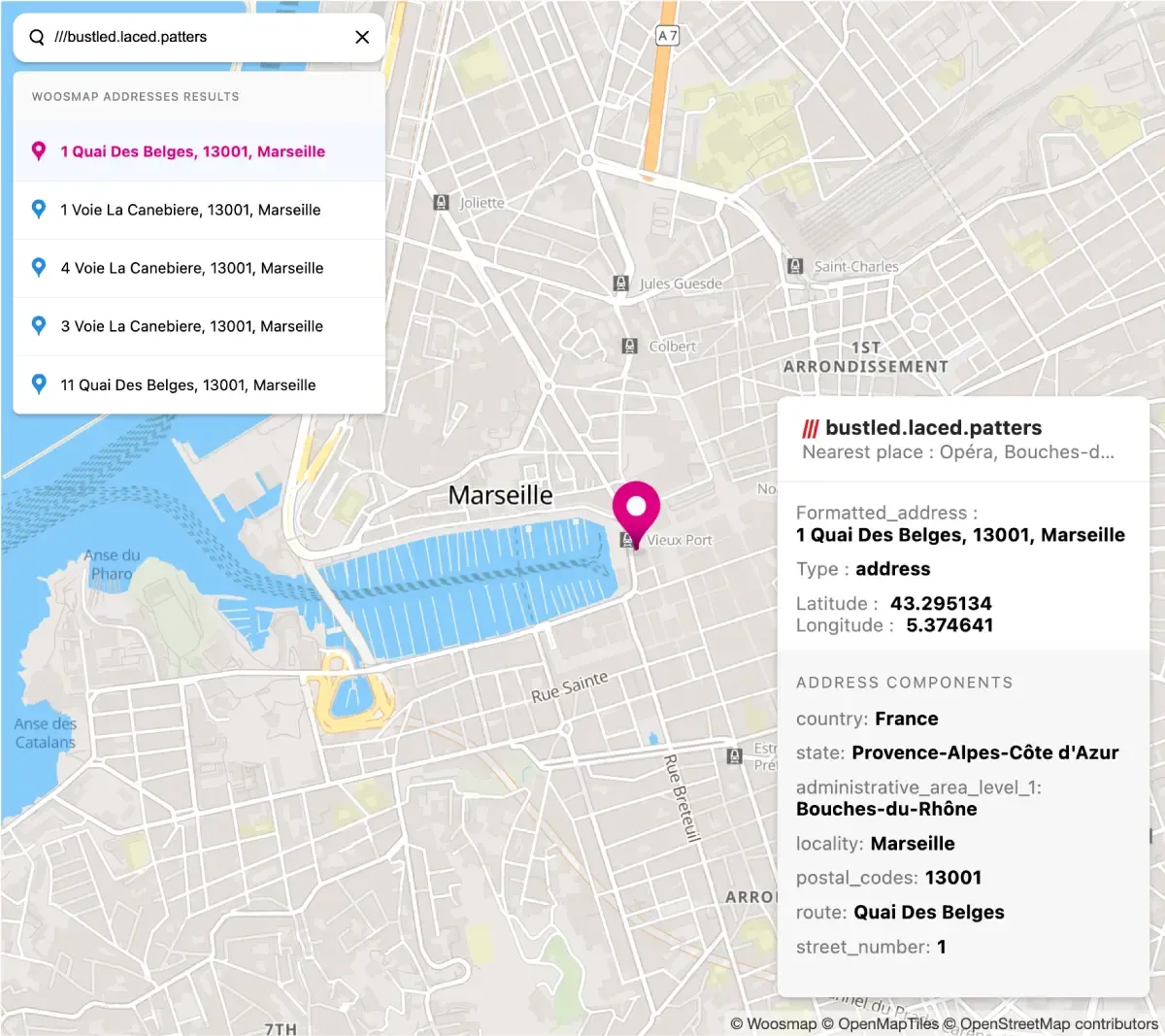Click blue pin icon beside 4 Voie La Canebiere
The height and width of the screenshot is (1036, 1165).
point(39,267)
